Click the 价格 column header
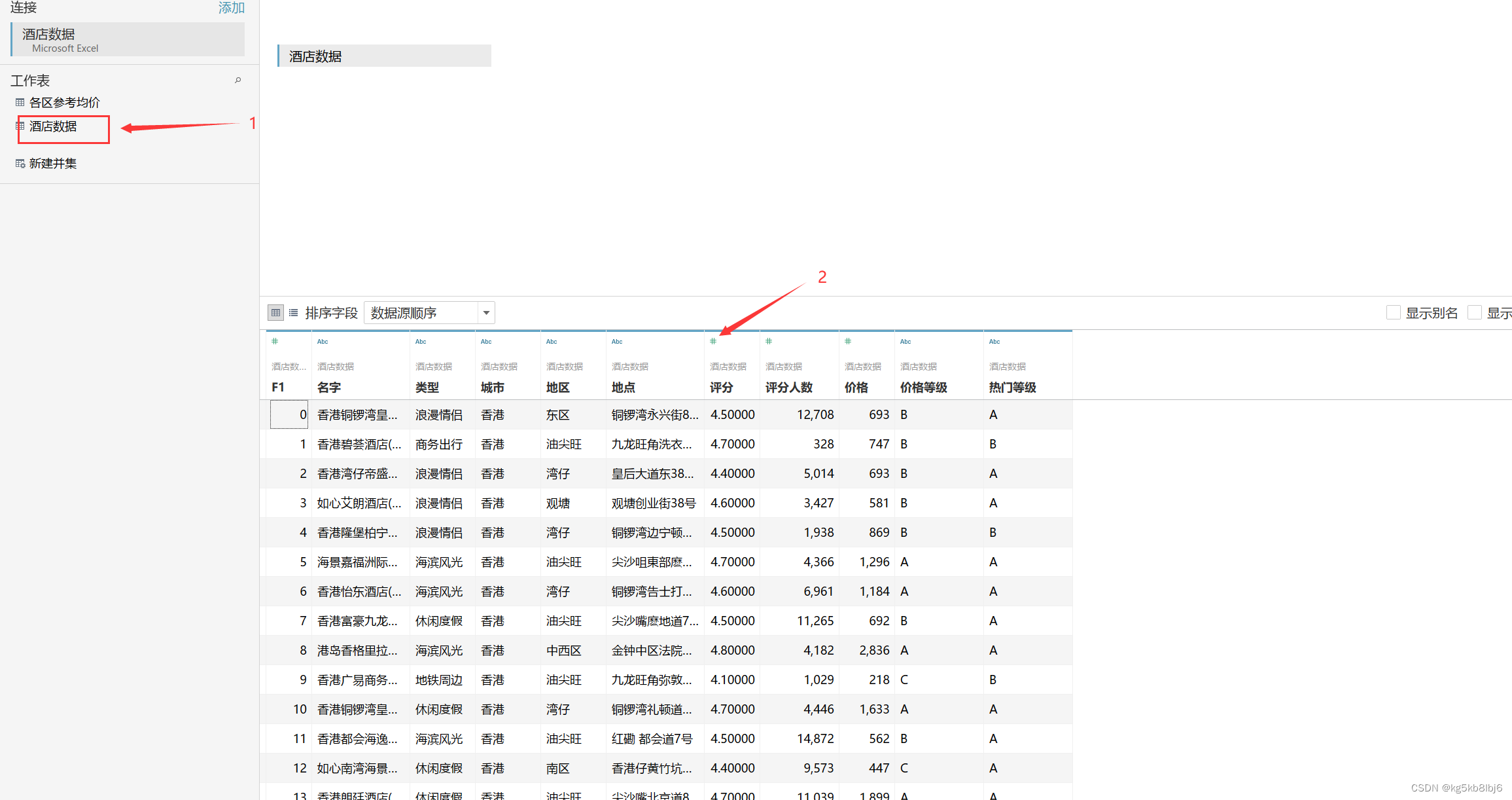The height and width of the screenshot is (800, 1512). coord(856,388)
